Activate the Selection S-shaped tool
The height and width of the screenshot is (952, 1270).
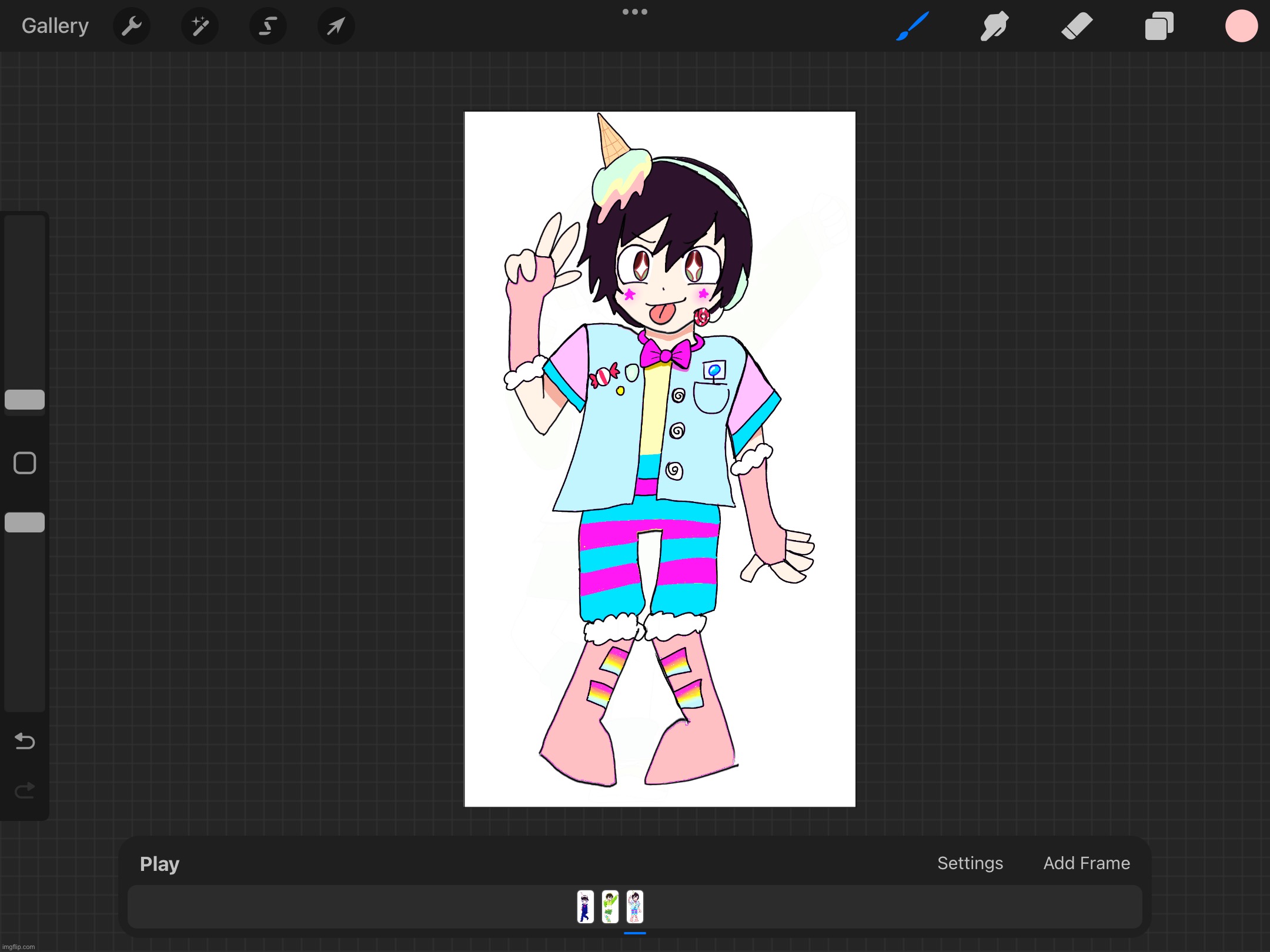coord(268,26)
